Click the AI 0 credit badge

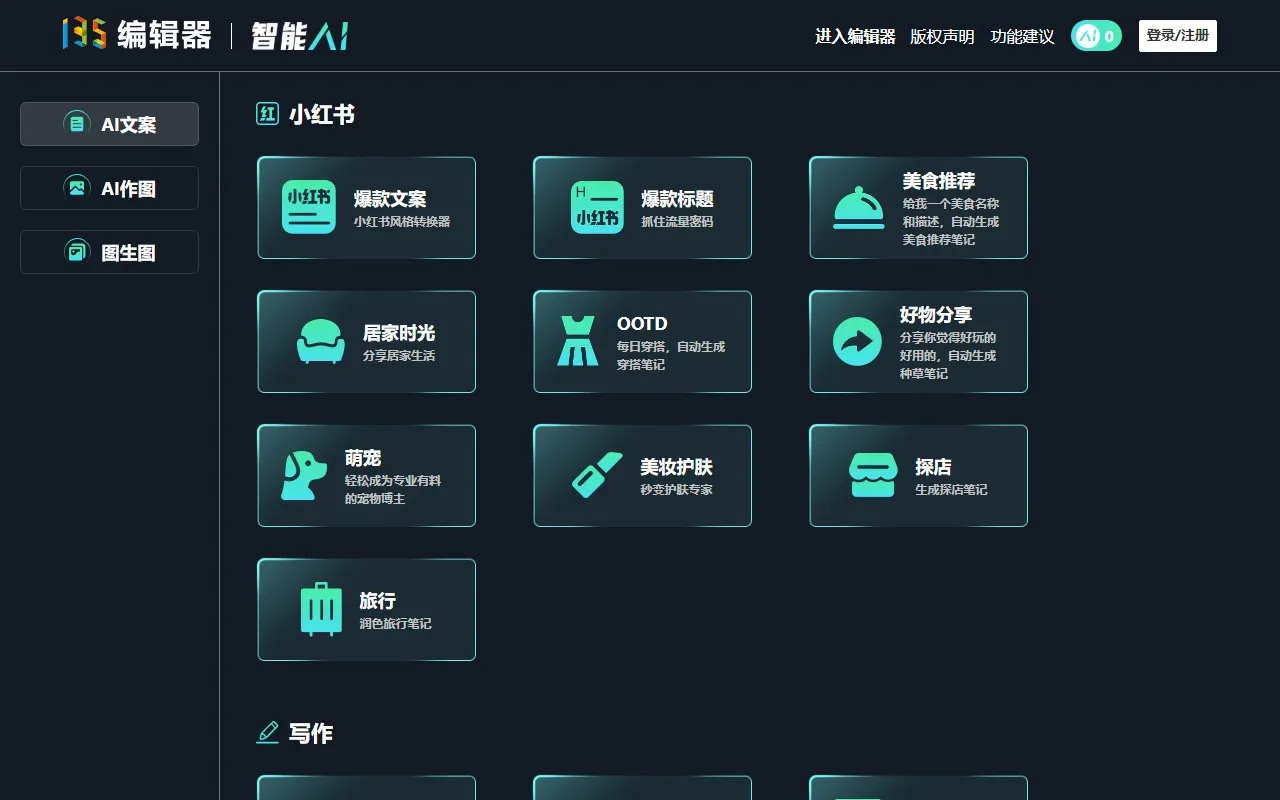pyautogui.click(x=1096, y=35)
